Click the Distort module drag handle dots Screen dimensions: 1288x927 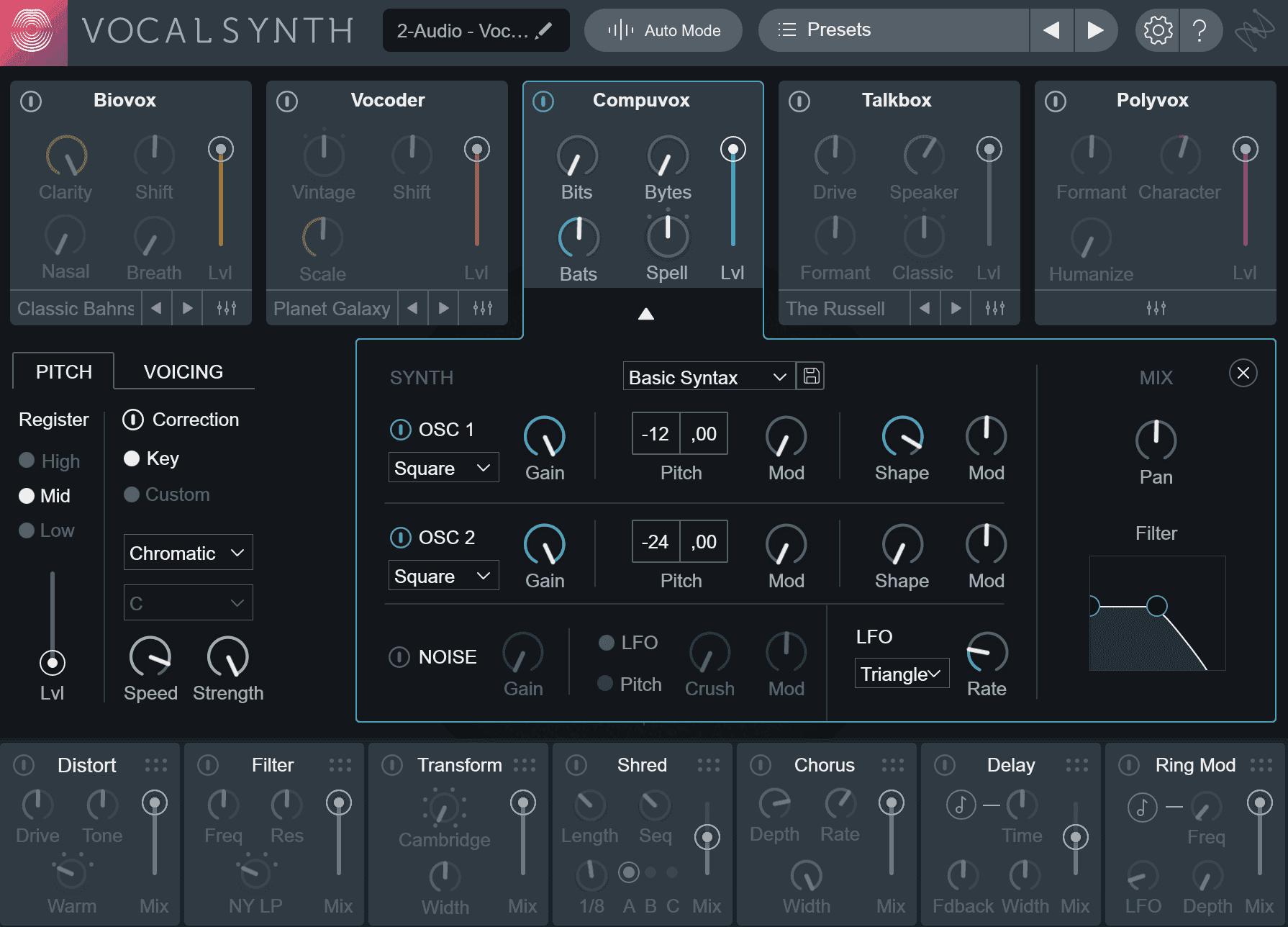pos(156,764)
